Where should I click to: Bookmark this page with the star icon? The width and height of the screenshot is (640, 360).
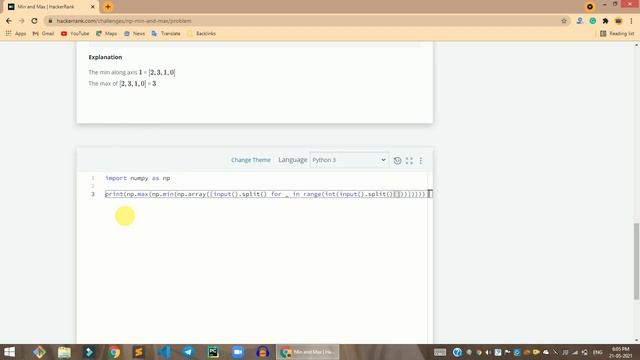click(564, 21)
